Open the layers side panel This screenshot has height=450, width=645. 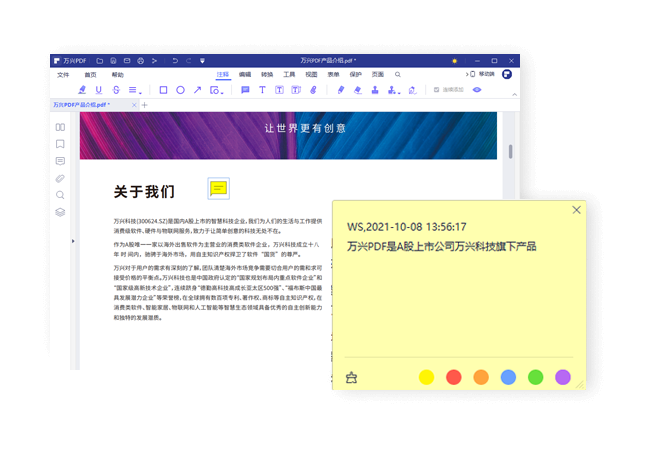[60, 212]
